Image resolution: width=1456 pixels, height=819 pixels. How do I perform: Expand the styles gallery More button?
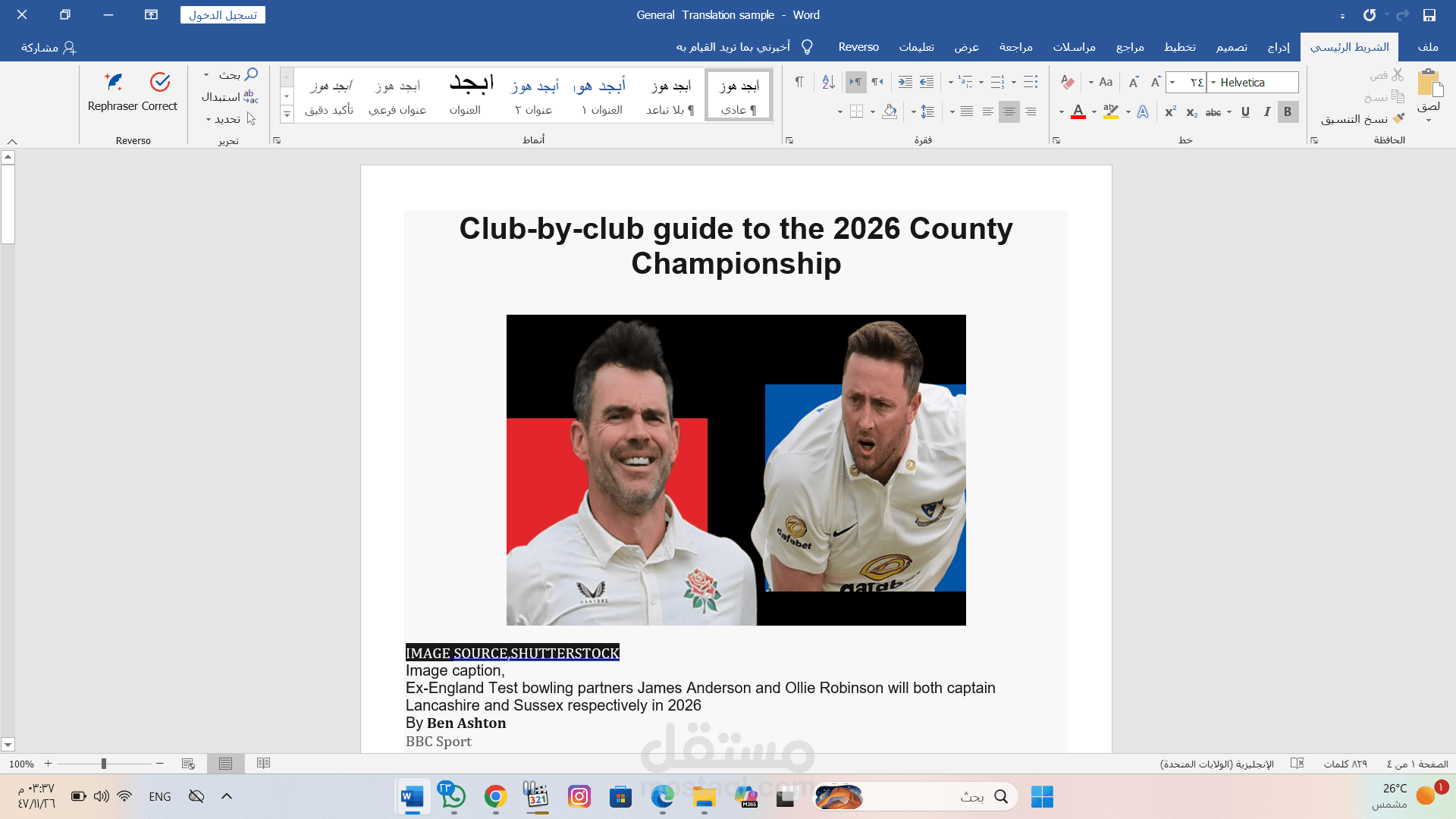pos(287,115)
